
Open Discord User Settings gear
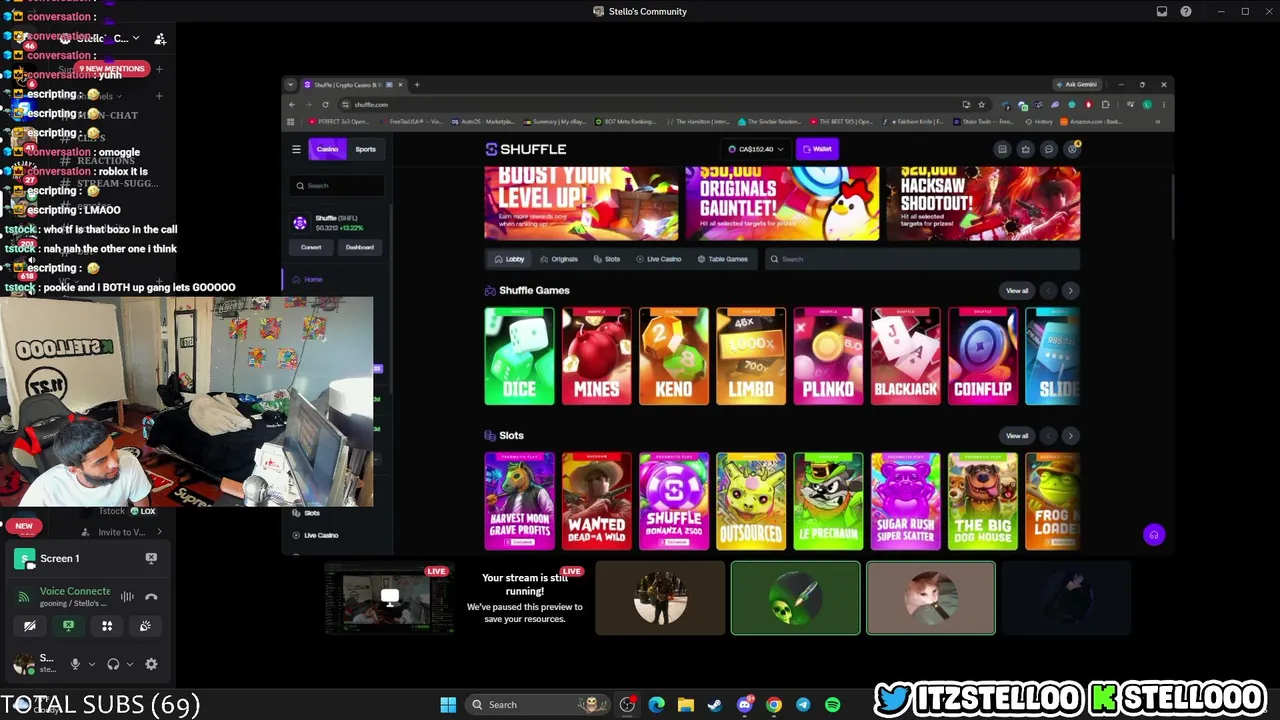pyautogui.click(x=151, y=664)
